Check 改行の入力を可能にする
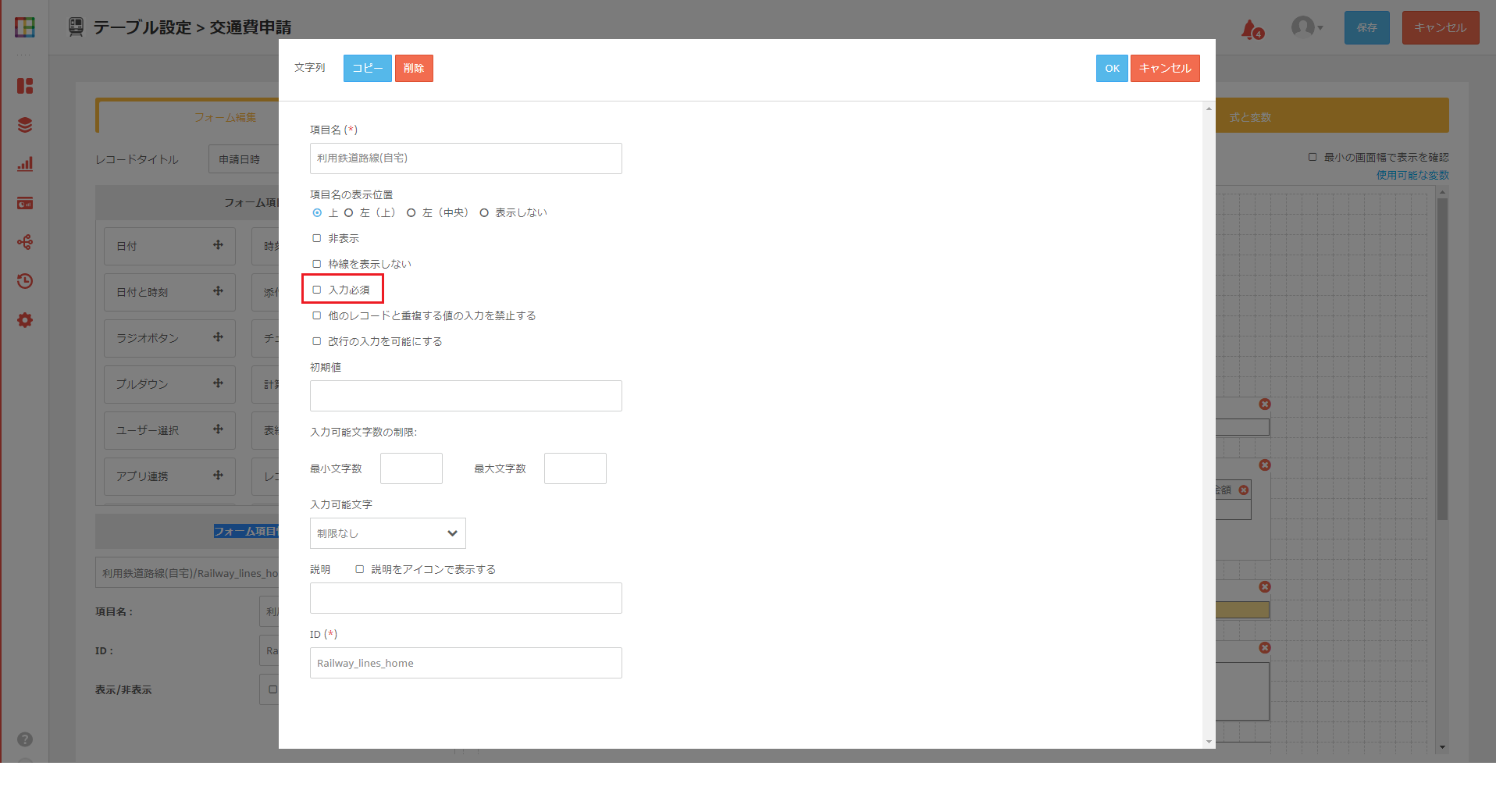The height and width of the screenshot is (812, 1496). 317,341
